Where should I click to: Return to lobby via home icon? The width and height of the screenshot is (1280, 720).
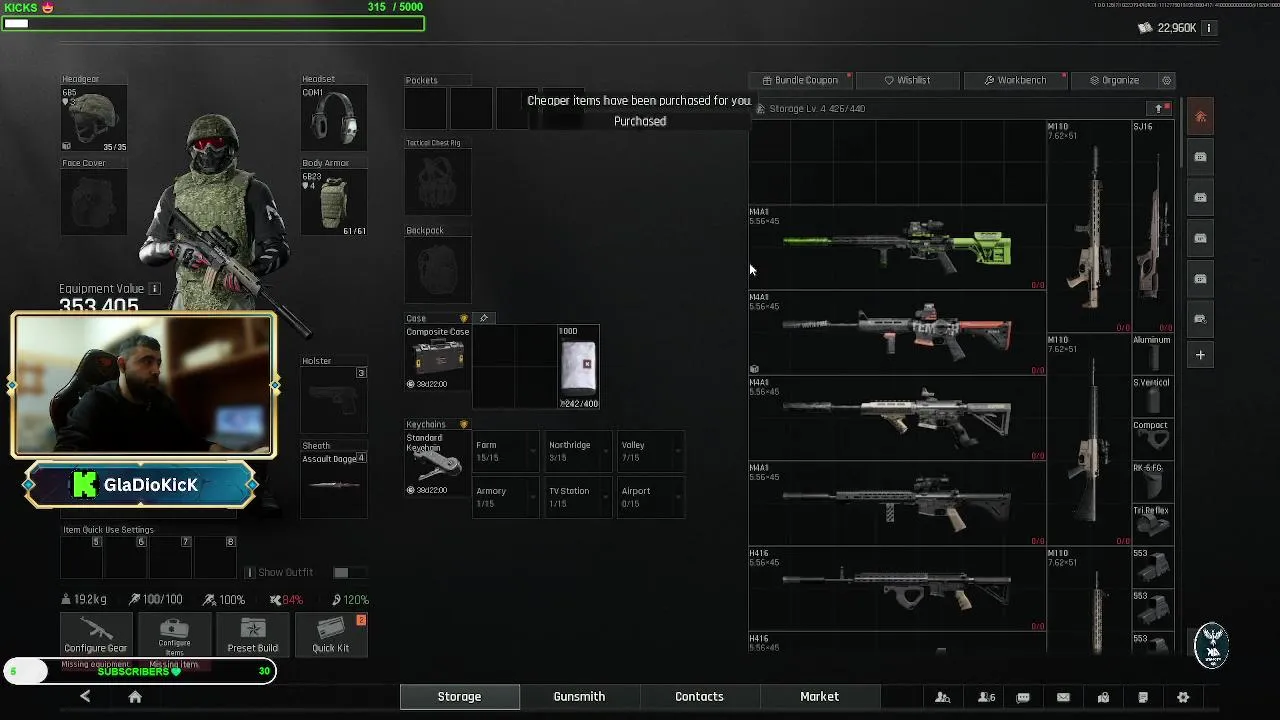(135, 697)
